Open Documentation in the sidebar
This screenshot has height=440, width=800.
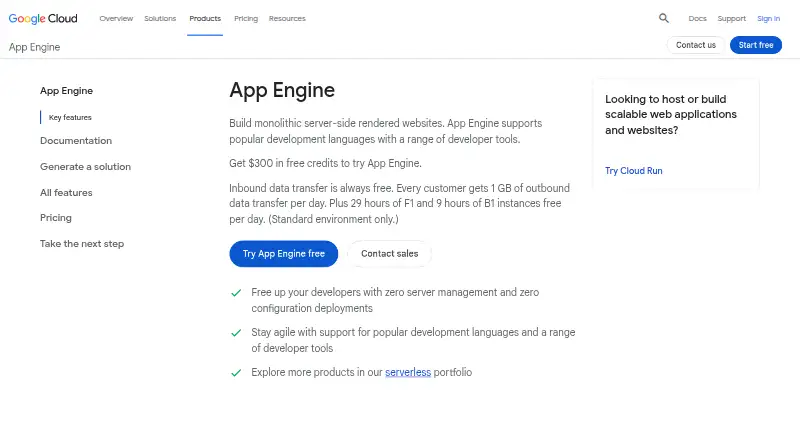coord(76,140)
